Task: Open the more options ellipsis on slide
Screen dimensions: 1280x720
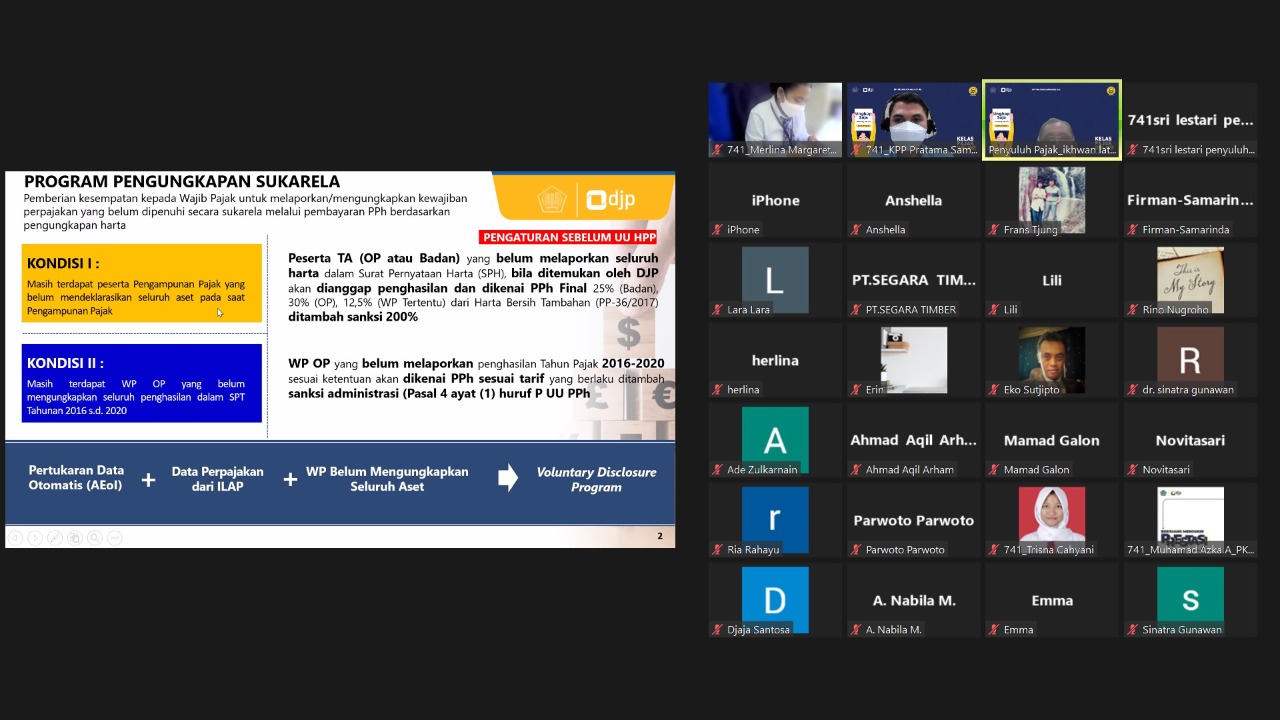Action: coord(115,538)
